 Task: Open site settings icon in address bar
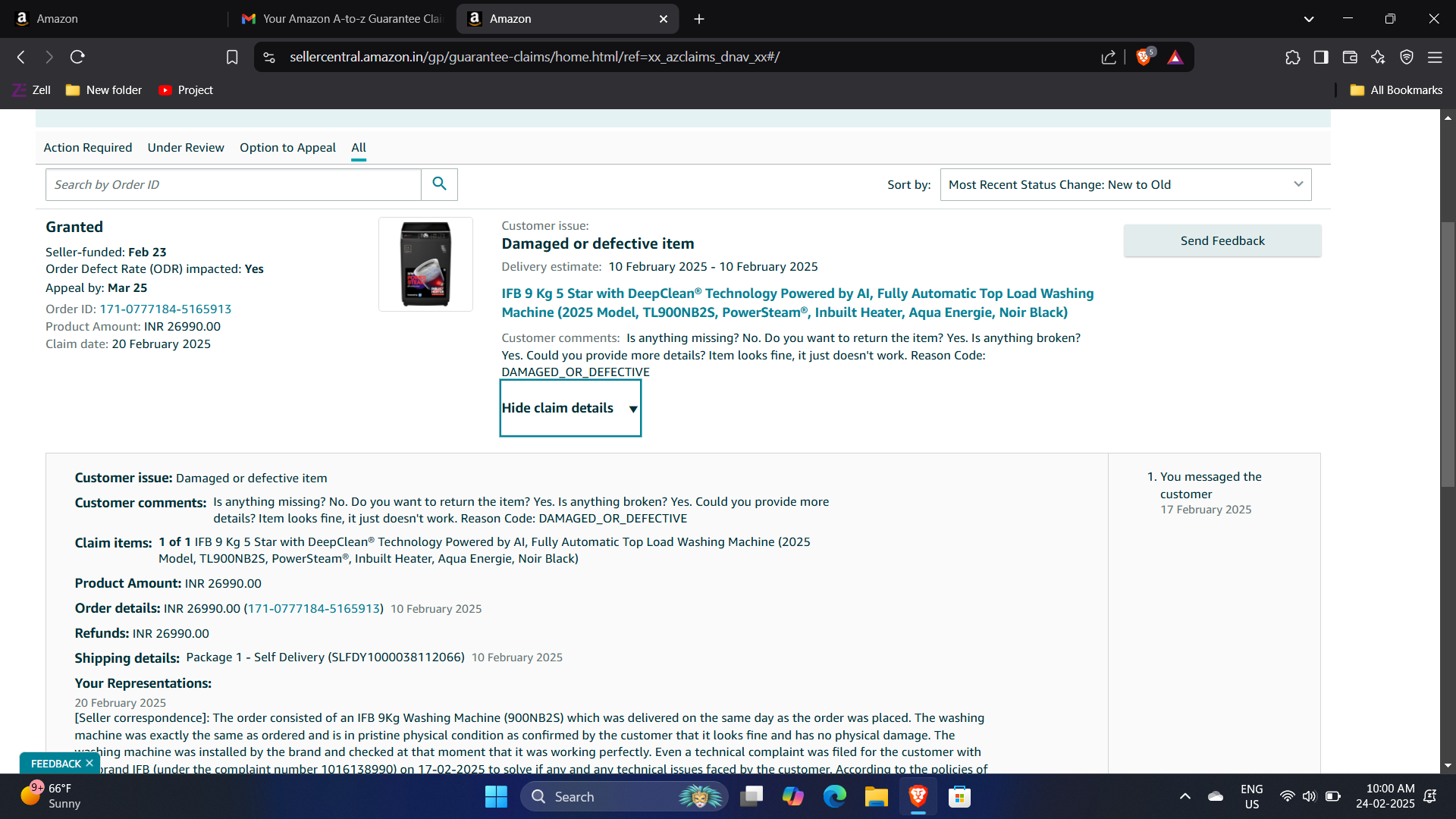tap(269, 57)
